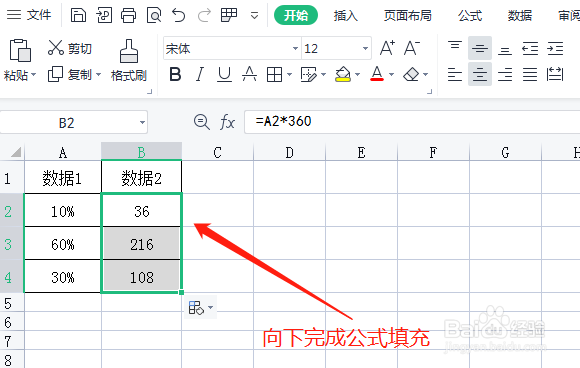This screenshot has height=368, width=580.
Task: Increase font size with A+ icon
Action: (387, 48)
